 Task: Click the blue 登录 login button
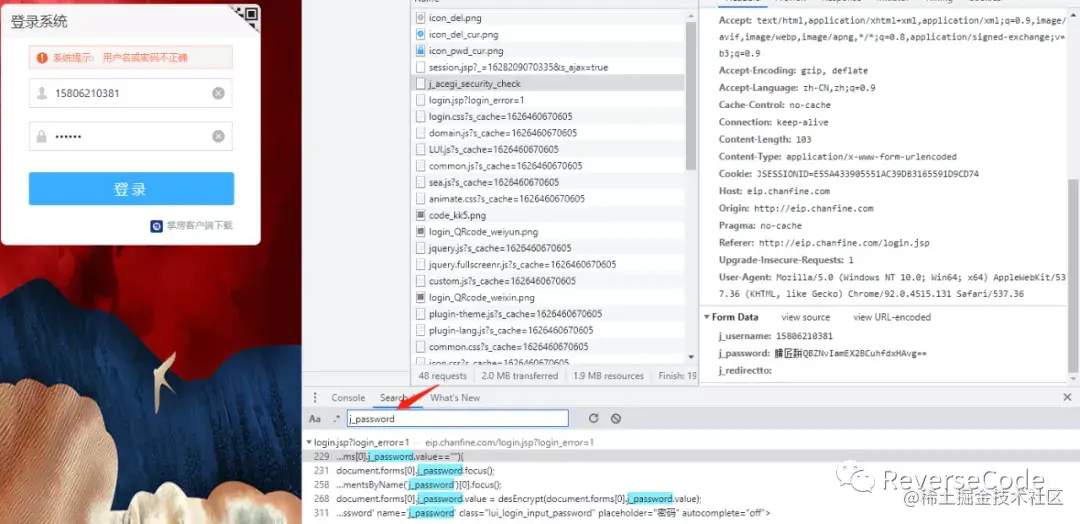coord(131,189)
